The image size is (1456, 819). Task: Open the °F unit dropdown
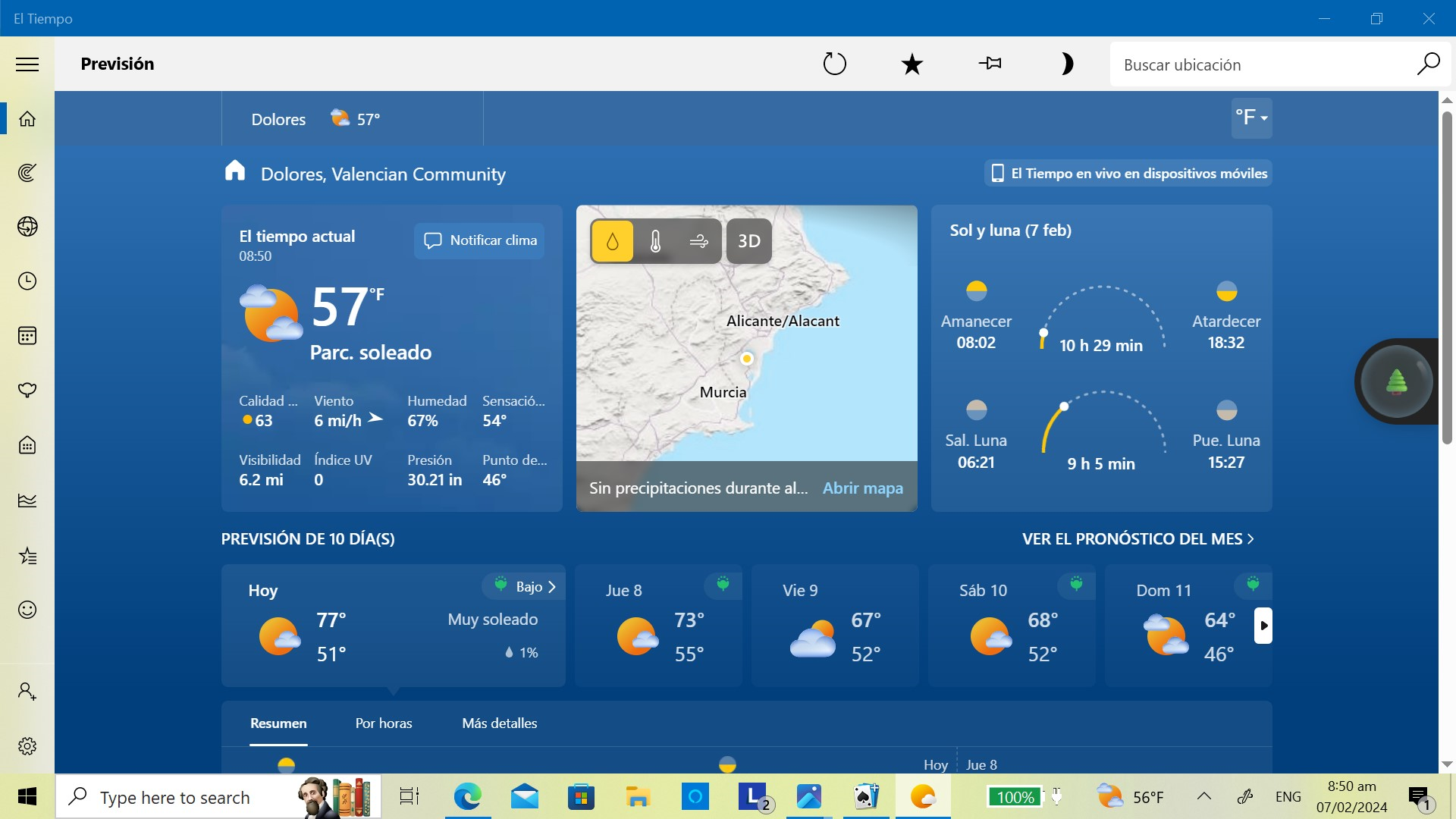pos(1251,118)
